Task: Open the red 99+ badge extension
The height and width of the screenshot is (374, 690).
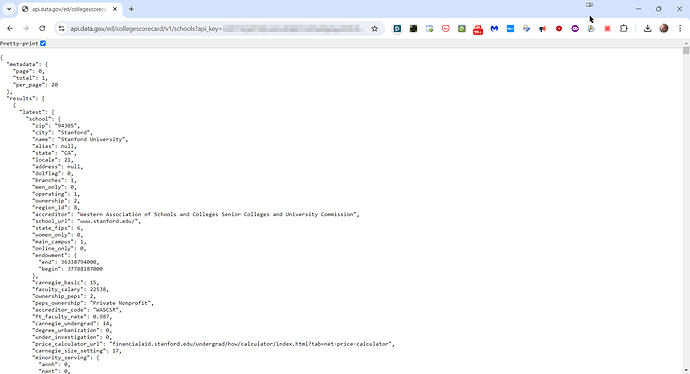Action: pyautogui.click(x=478, y=29)
